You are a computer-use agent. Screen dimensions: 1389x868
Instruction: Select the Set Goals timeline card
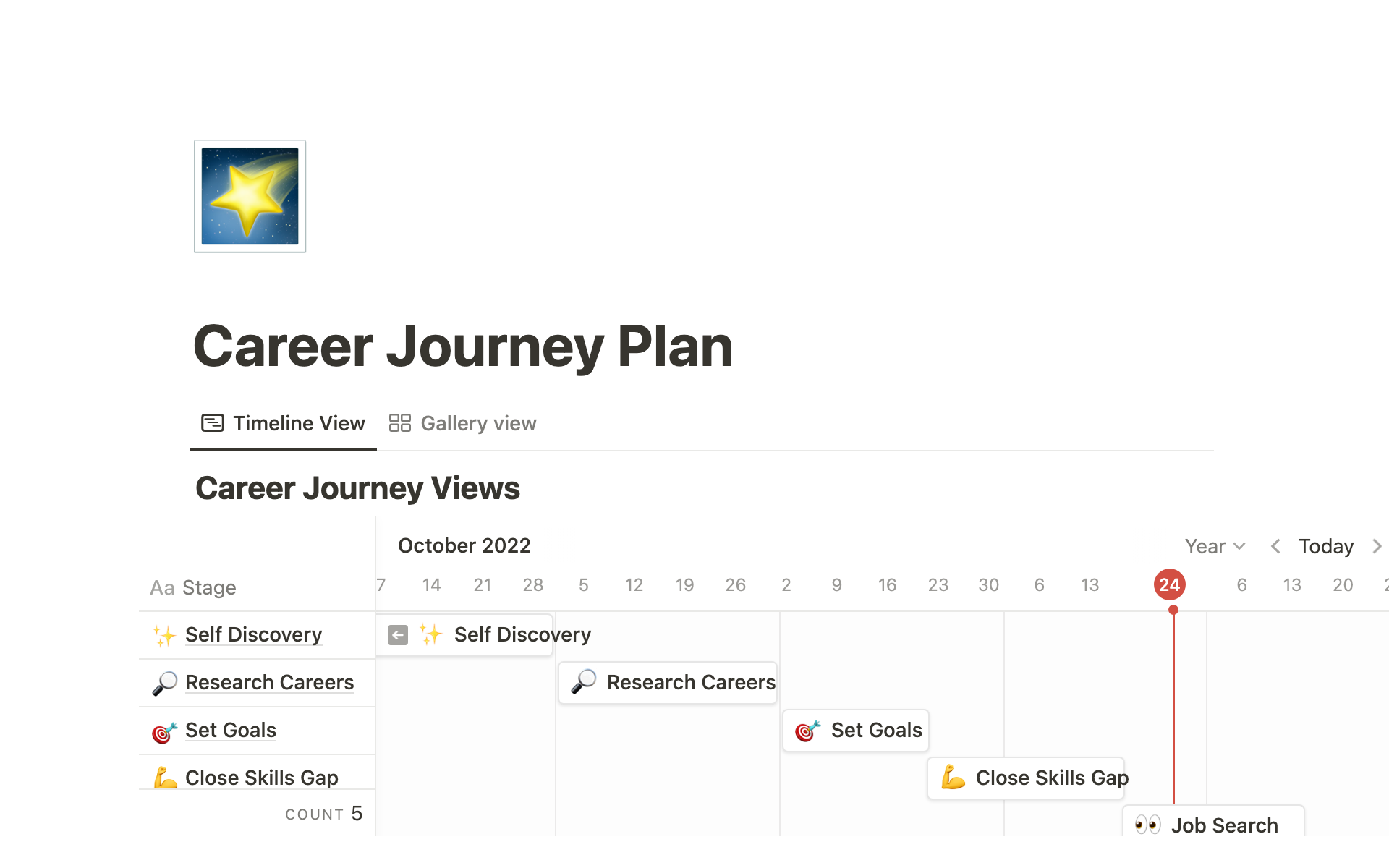pos(856,731)
